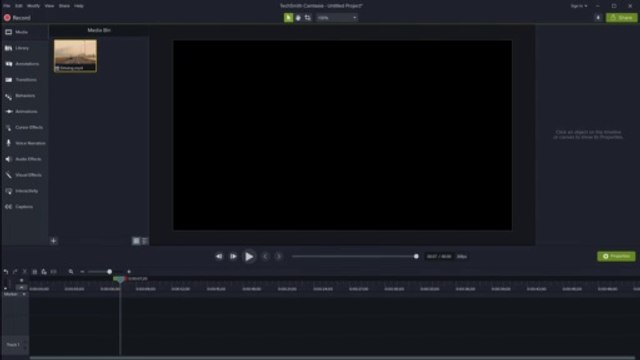The height and width of the screenshot is (360, 640).
Task: Jump to the next media with right chevron
Action: (x=279, y=256)
